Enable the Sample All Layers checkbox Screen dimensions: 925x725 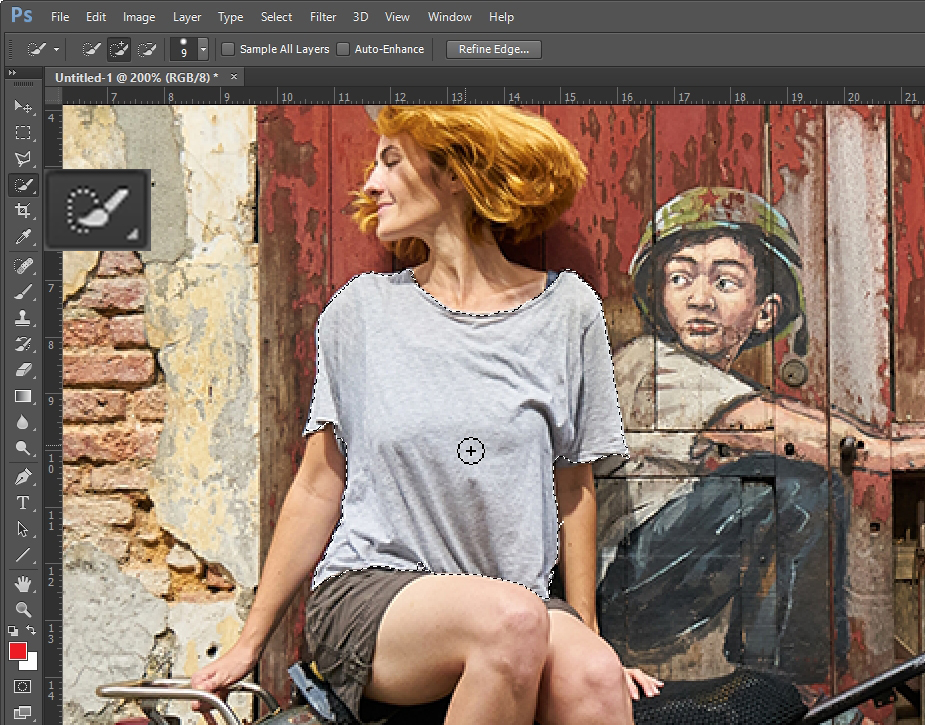pyautogui.click(x=228, y=49)
